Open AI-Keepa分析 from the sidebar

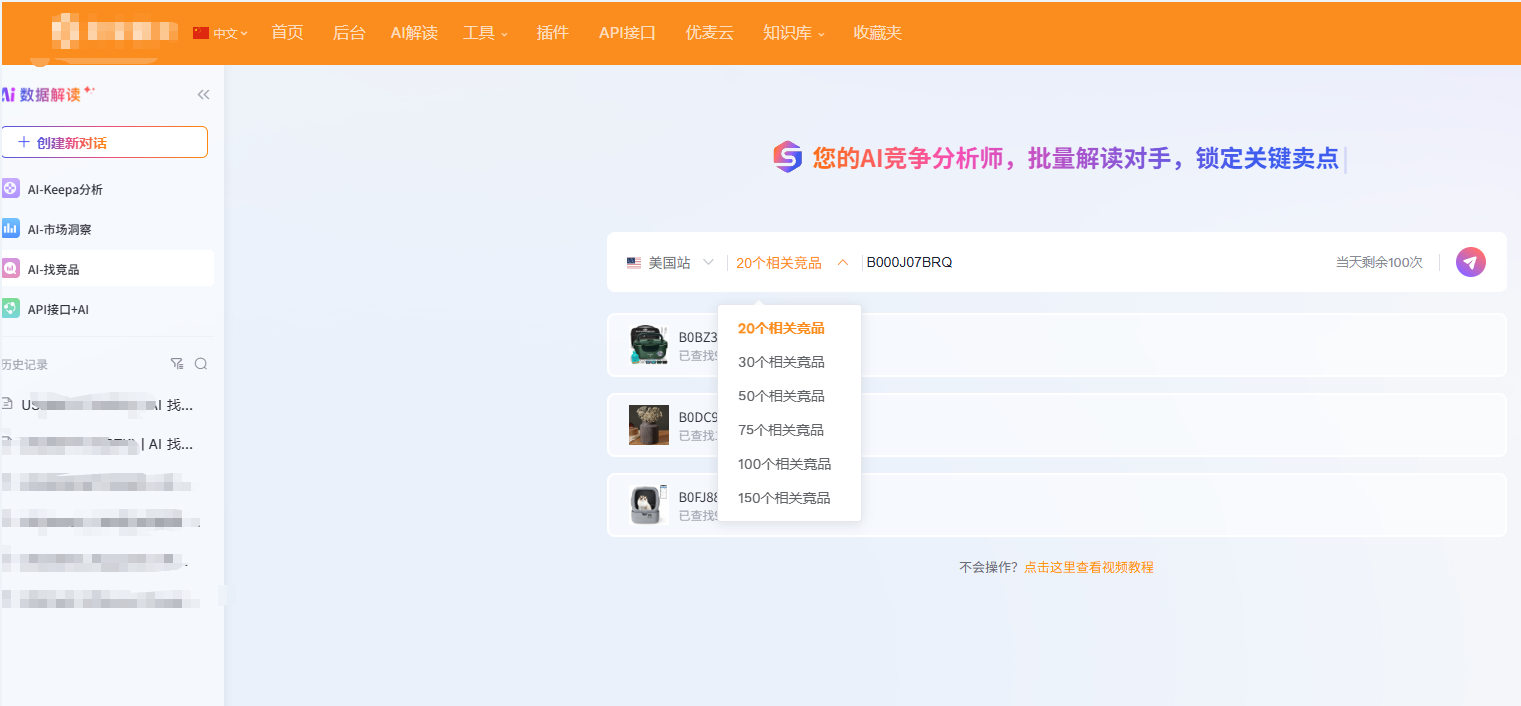click(65, 189)
